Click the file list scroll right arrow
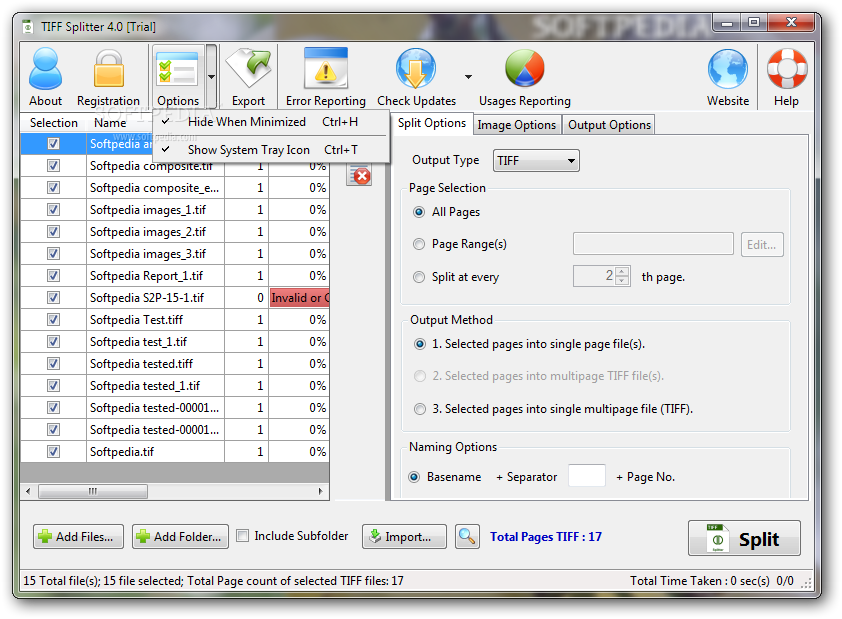Viewport: 842px width, 619px height. pos(321,491)
